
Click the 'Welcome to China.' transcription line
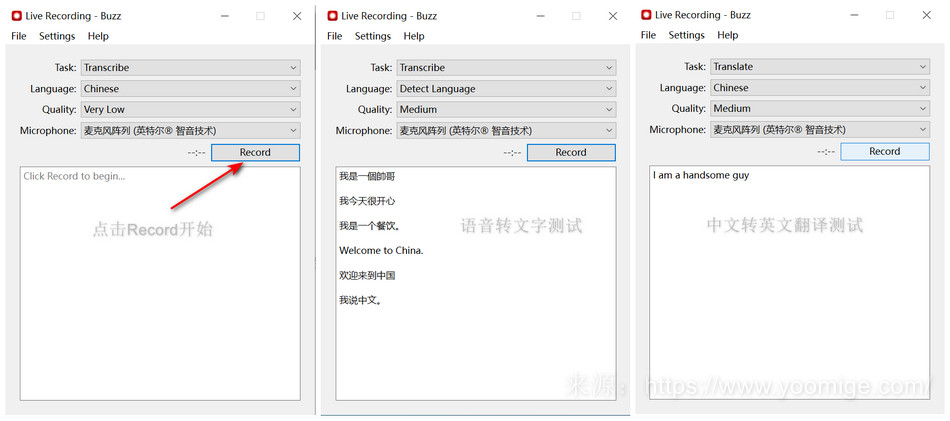(x=381, y=251)
